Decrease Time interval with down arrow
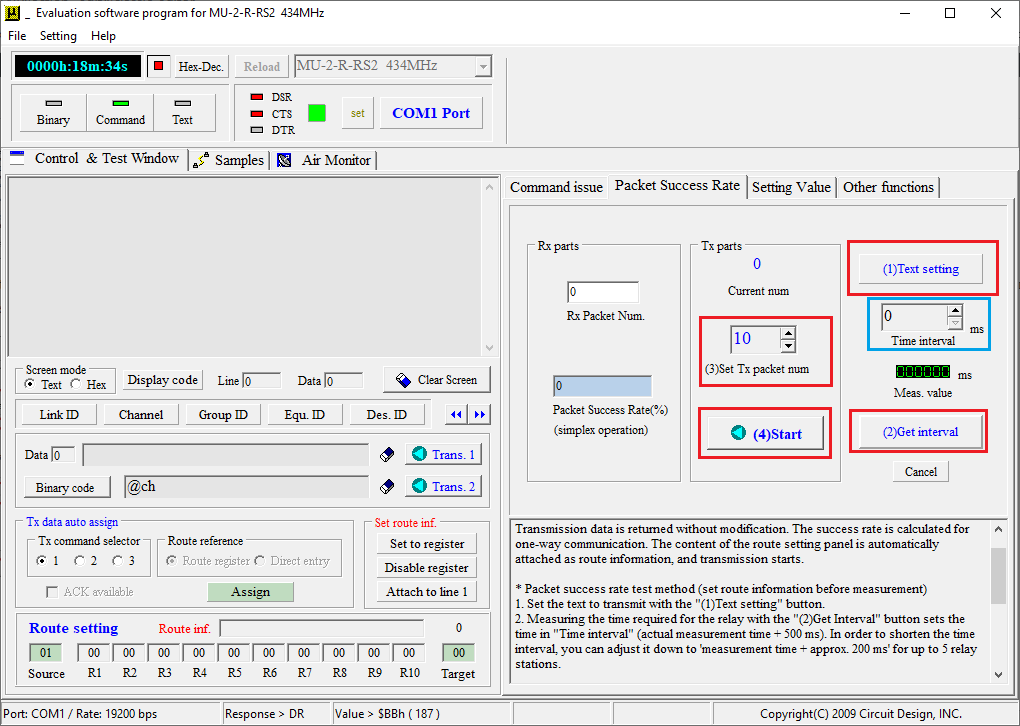The image size is (1020, 726). (x=955, y=323)
